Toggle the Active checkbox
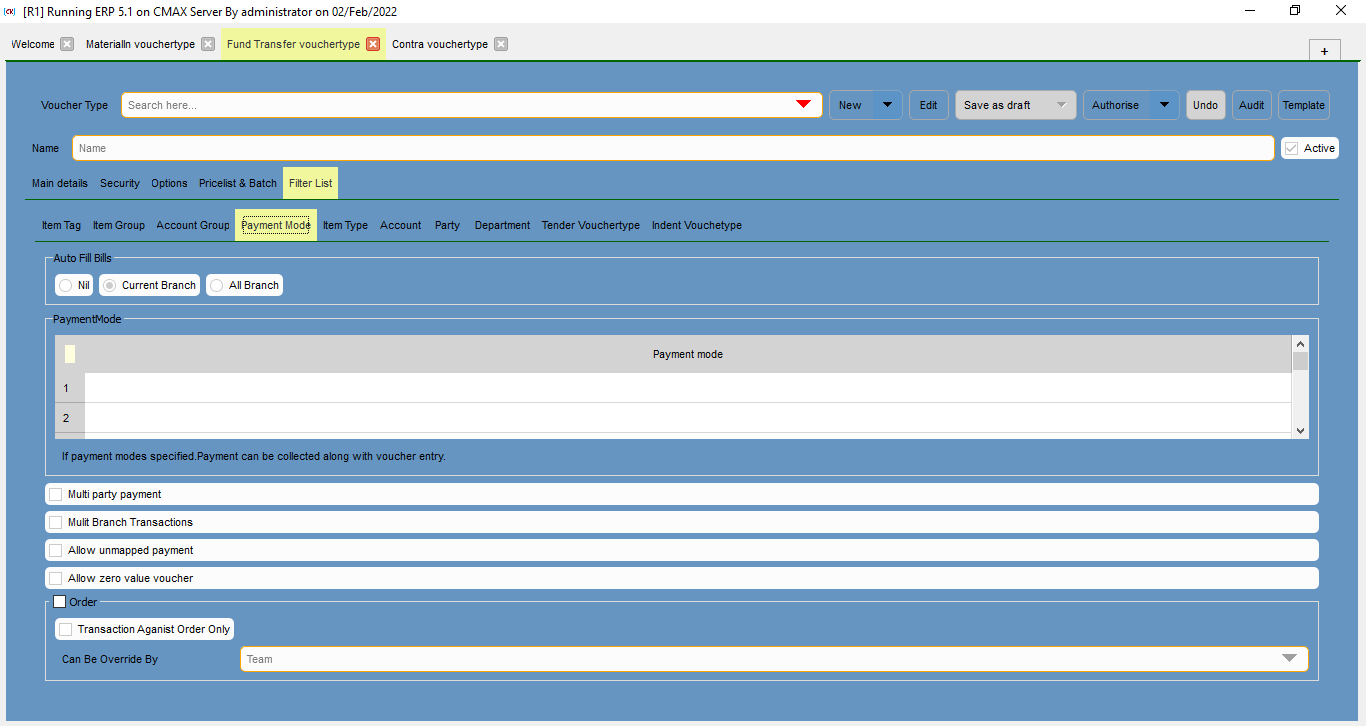This screenshot has width=1366, height=726. (x=1292, y=148)
